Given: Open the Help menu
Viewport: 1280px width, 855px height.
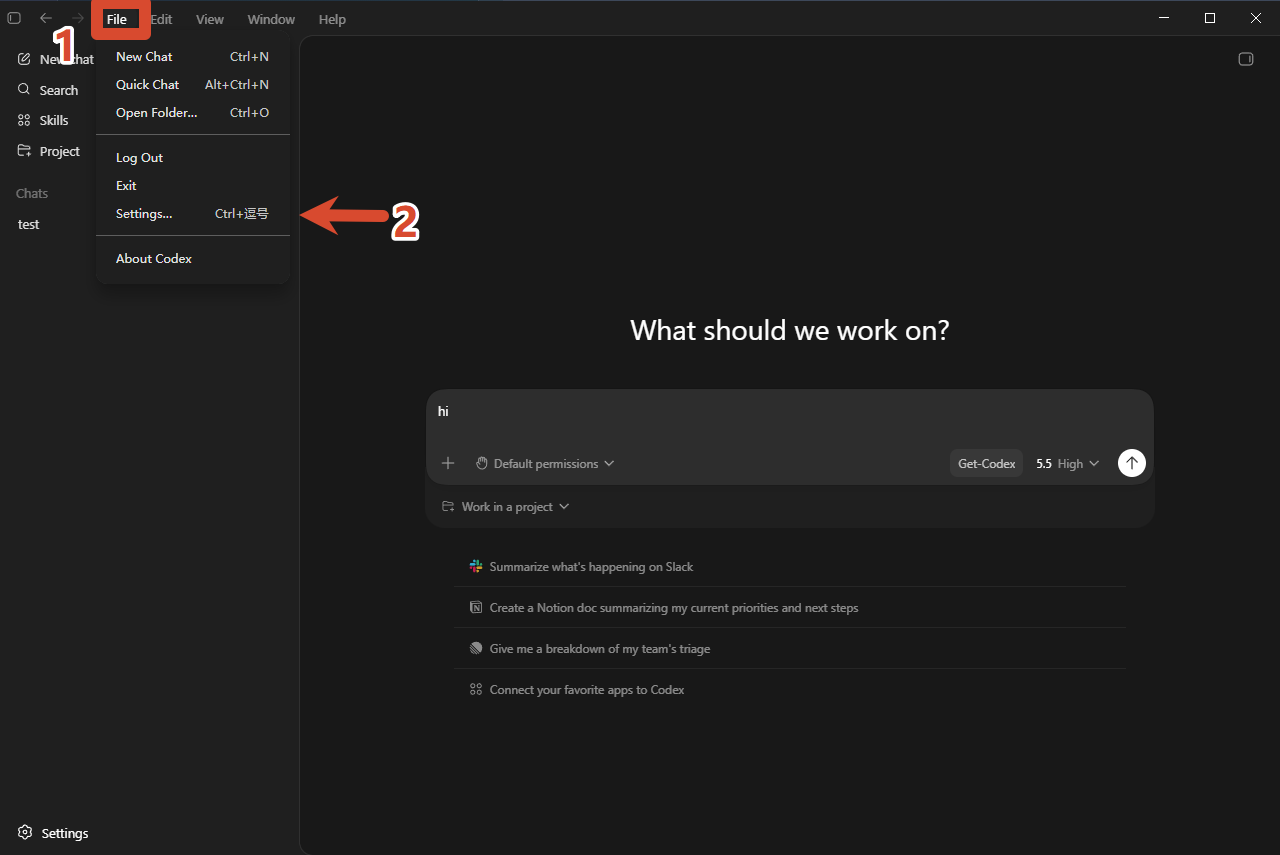Looking at the screenshot, I should pos(332,19).
